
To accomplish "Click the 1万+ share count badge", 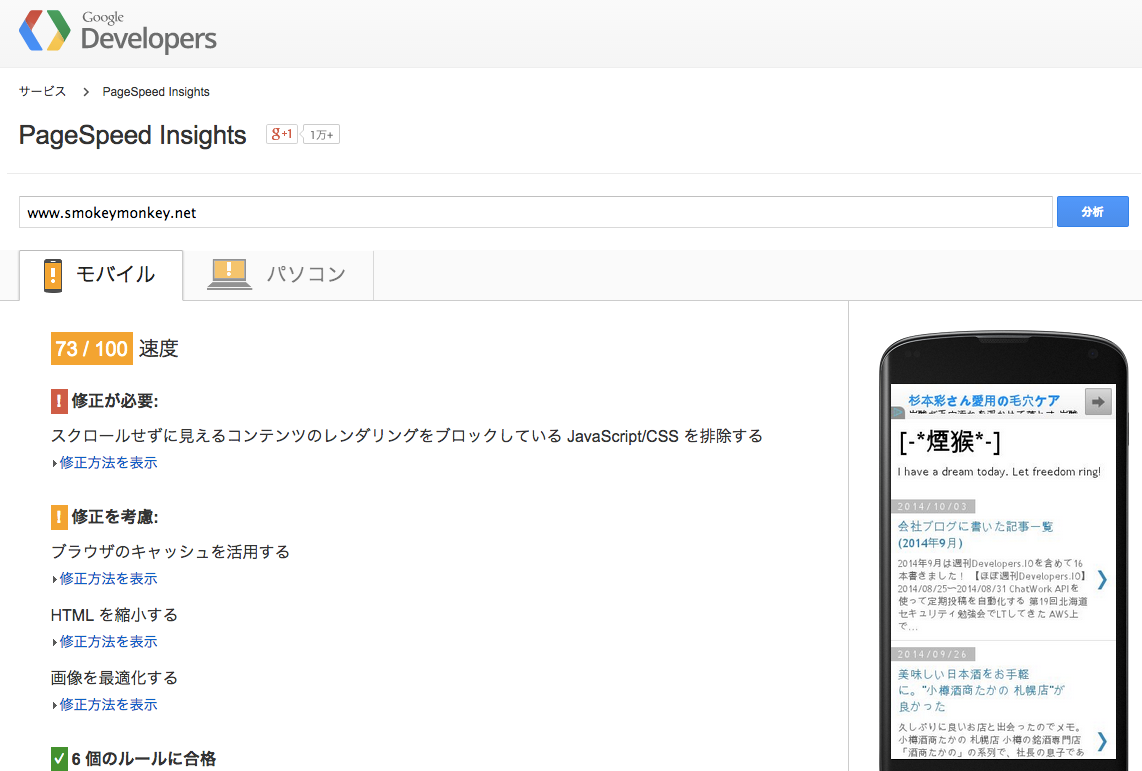I will point(321,133).
